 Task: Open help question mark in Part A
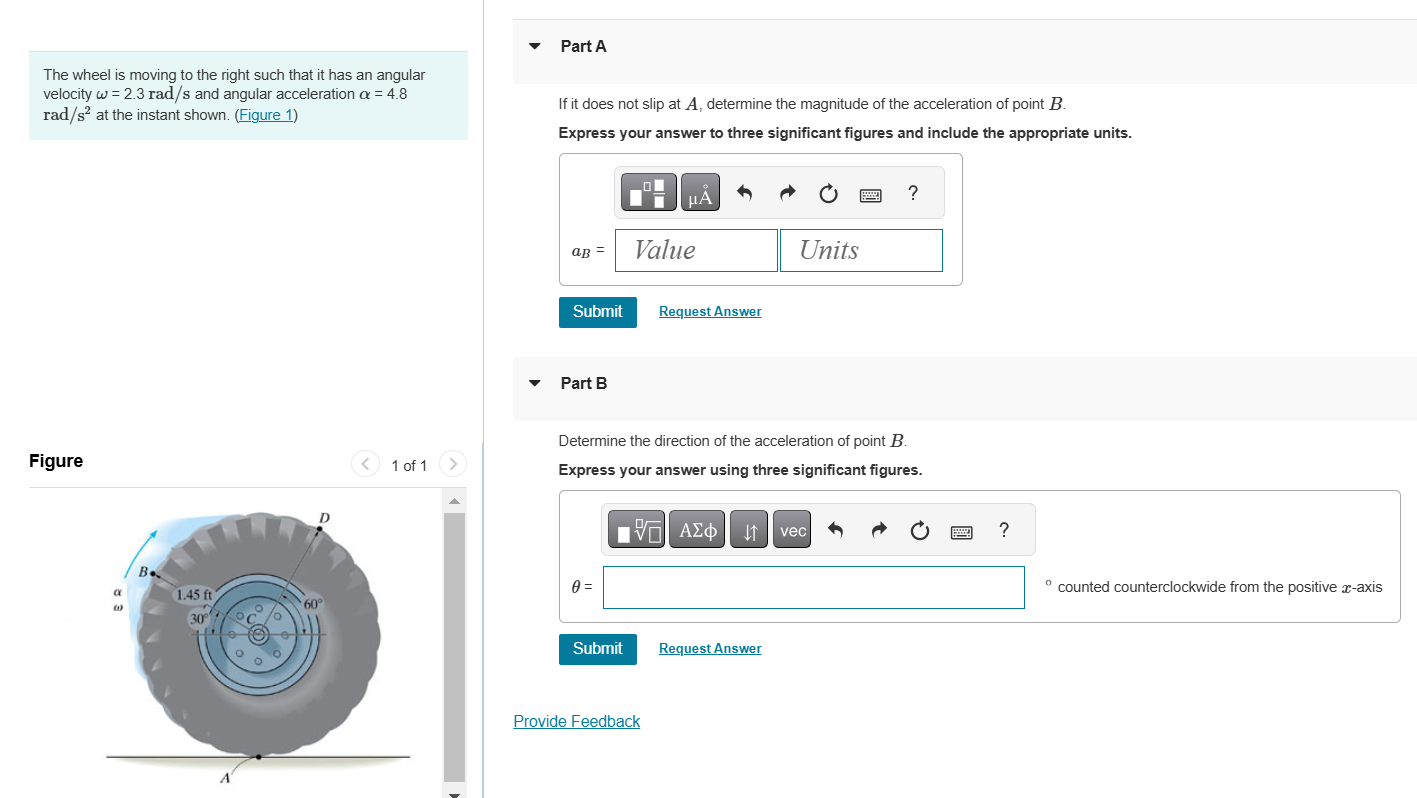click(x=912, y=193)
